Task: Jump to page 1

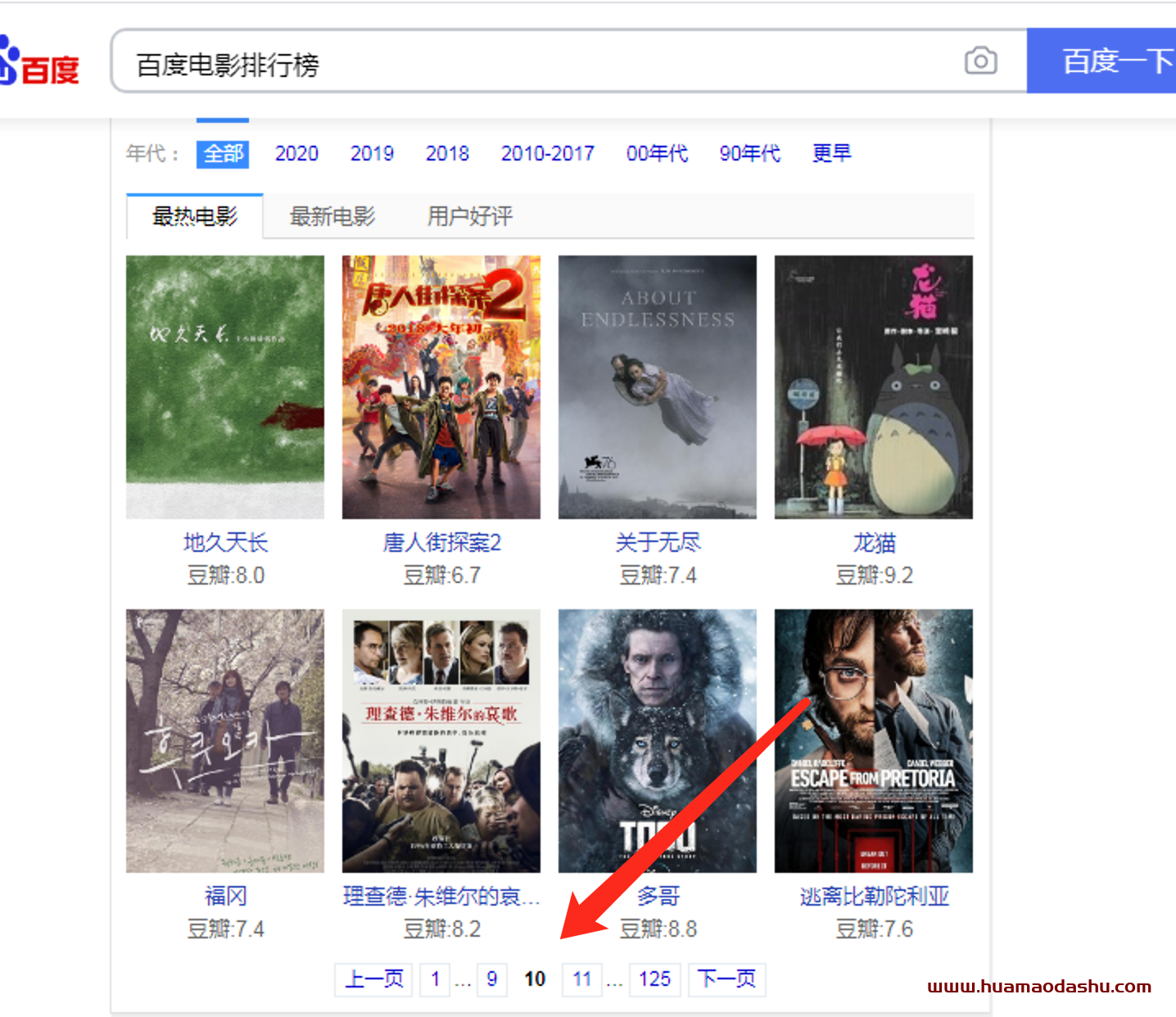Action: pos(435,979)
